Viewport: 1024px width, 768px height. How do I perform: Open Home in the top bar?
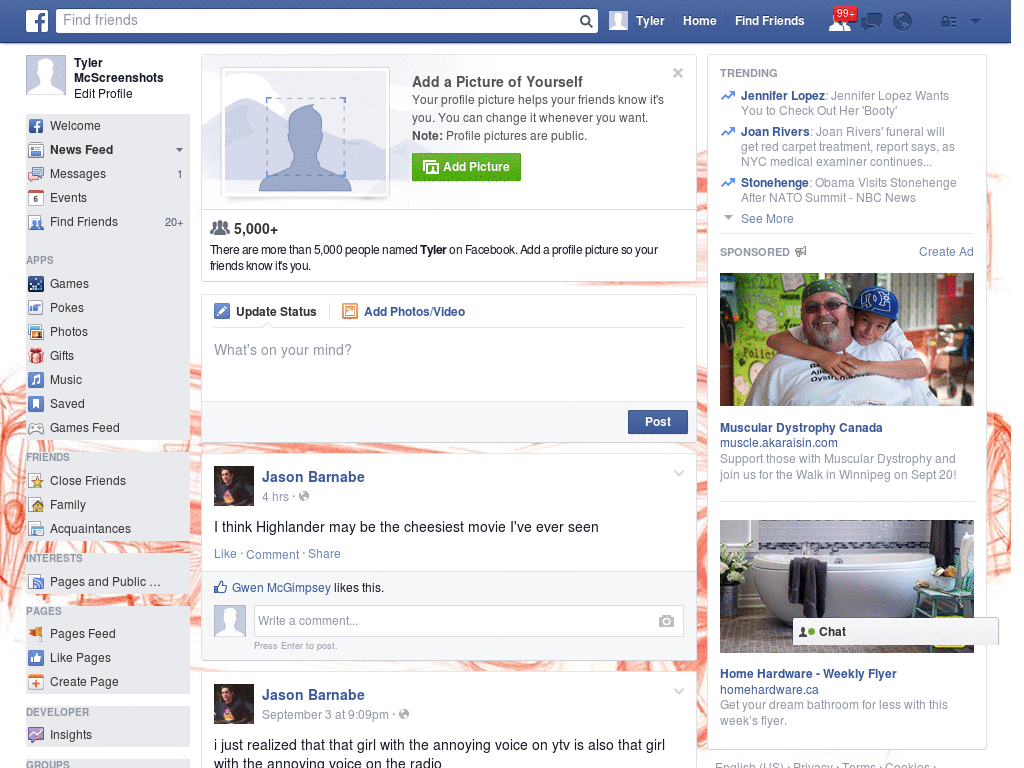tap(699, 21)
